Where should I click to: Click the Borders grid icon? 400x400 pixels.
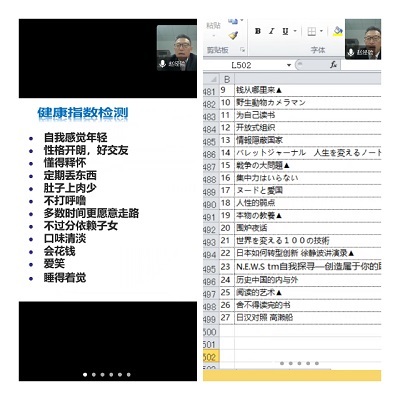[312, 32]
